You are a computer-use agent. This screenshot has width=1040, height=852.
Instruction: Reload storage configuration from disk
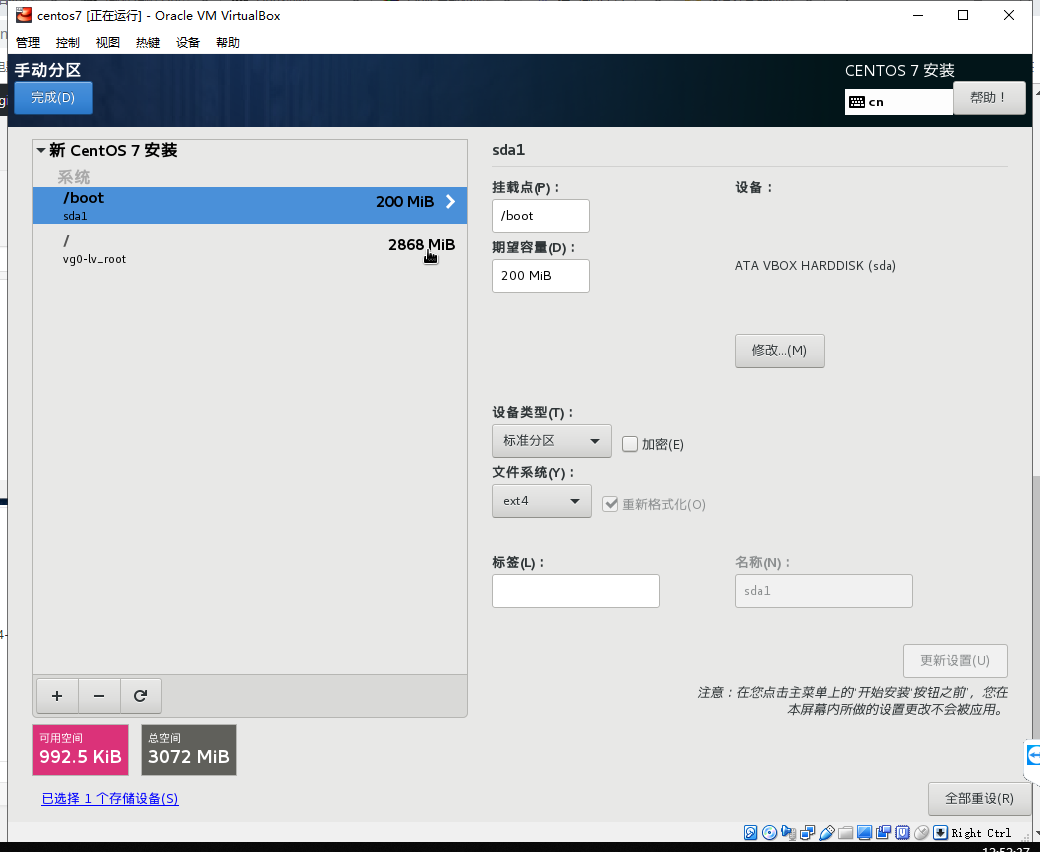141,696
